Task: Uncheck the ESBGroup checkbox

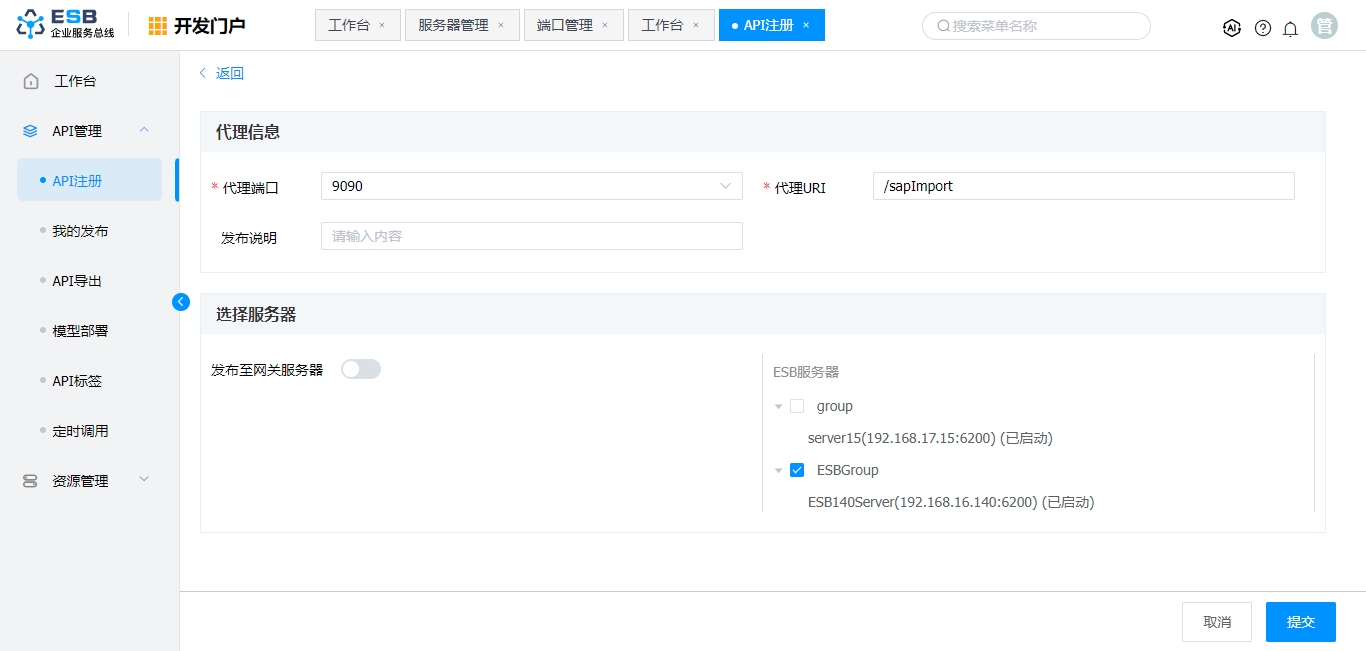Action: pos(797,470)
